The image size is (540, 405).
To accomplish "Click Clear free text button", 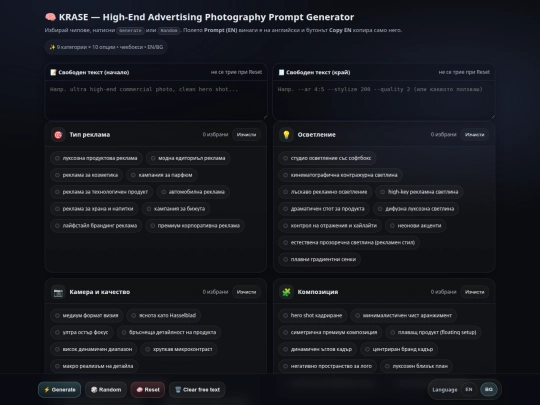I will point(197,390).
